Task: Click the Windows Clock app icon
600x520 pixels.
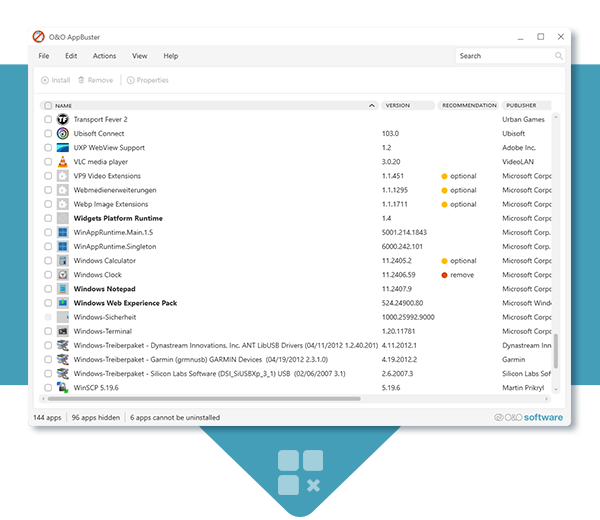Action: point(62,274)
